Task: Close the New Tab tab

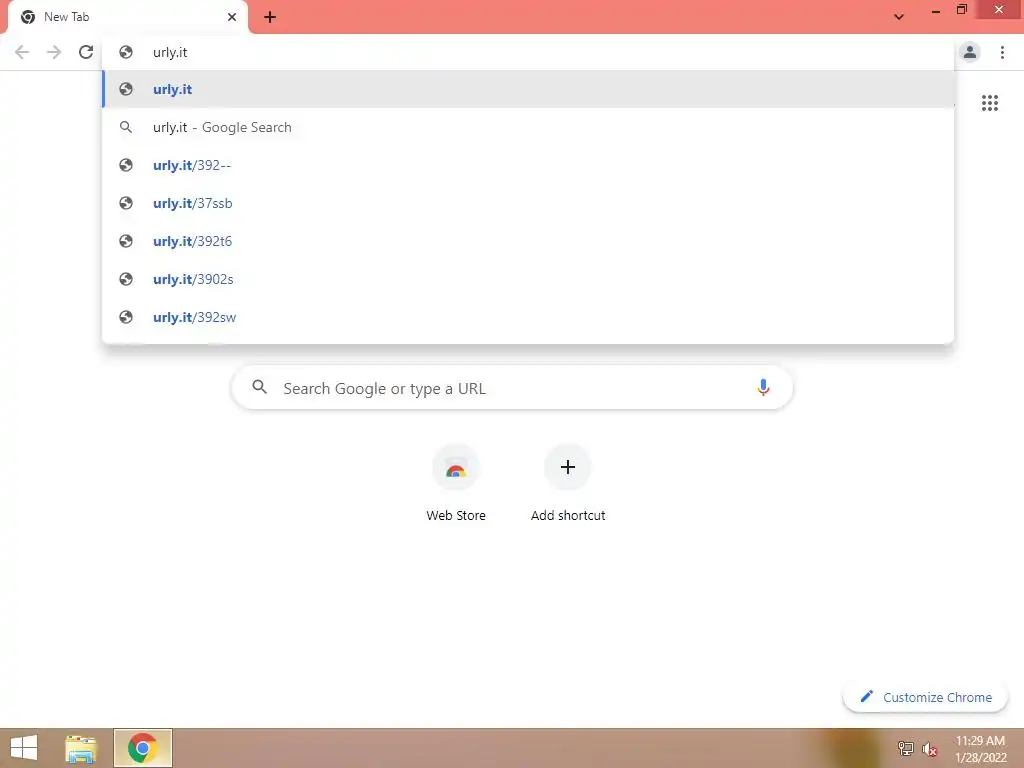Action: click(x=232, y=17)
